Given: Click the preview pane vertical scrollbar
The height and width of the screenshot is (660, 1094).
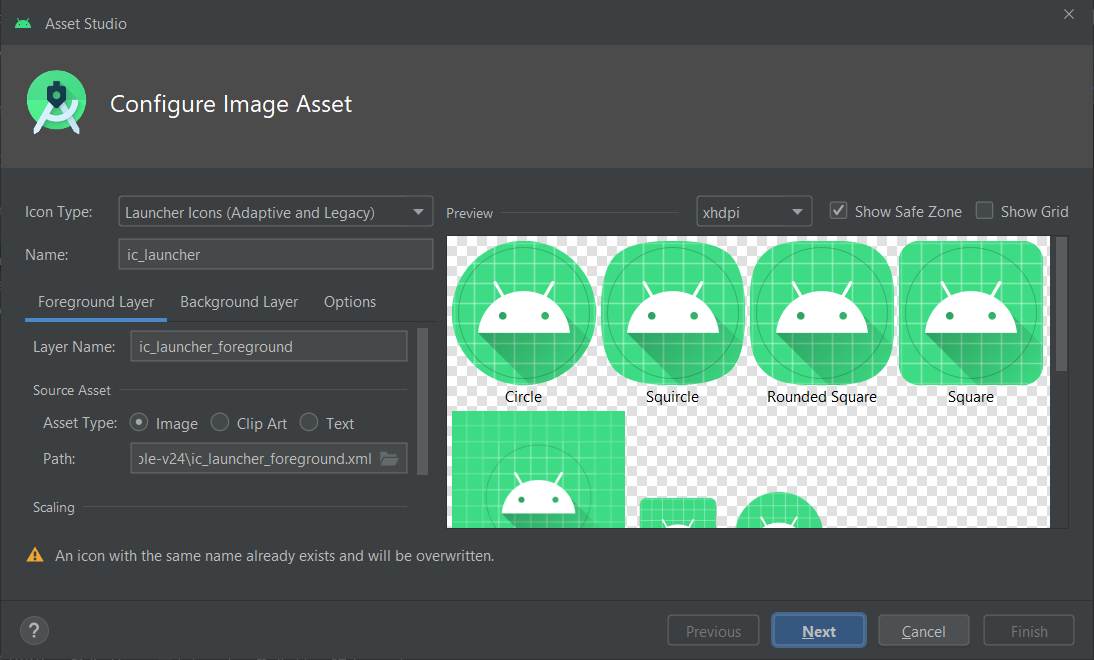Looking at the screenshot, I should tap(1061, 303).
